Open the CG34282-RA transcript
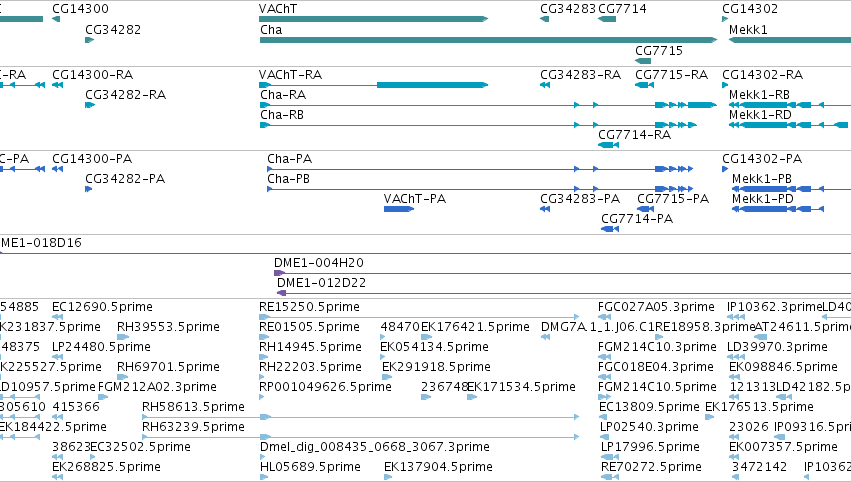Screen dimensions: 851x482 [x=125, y=94]
